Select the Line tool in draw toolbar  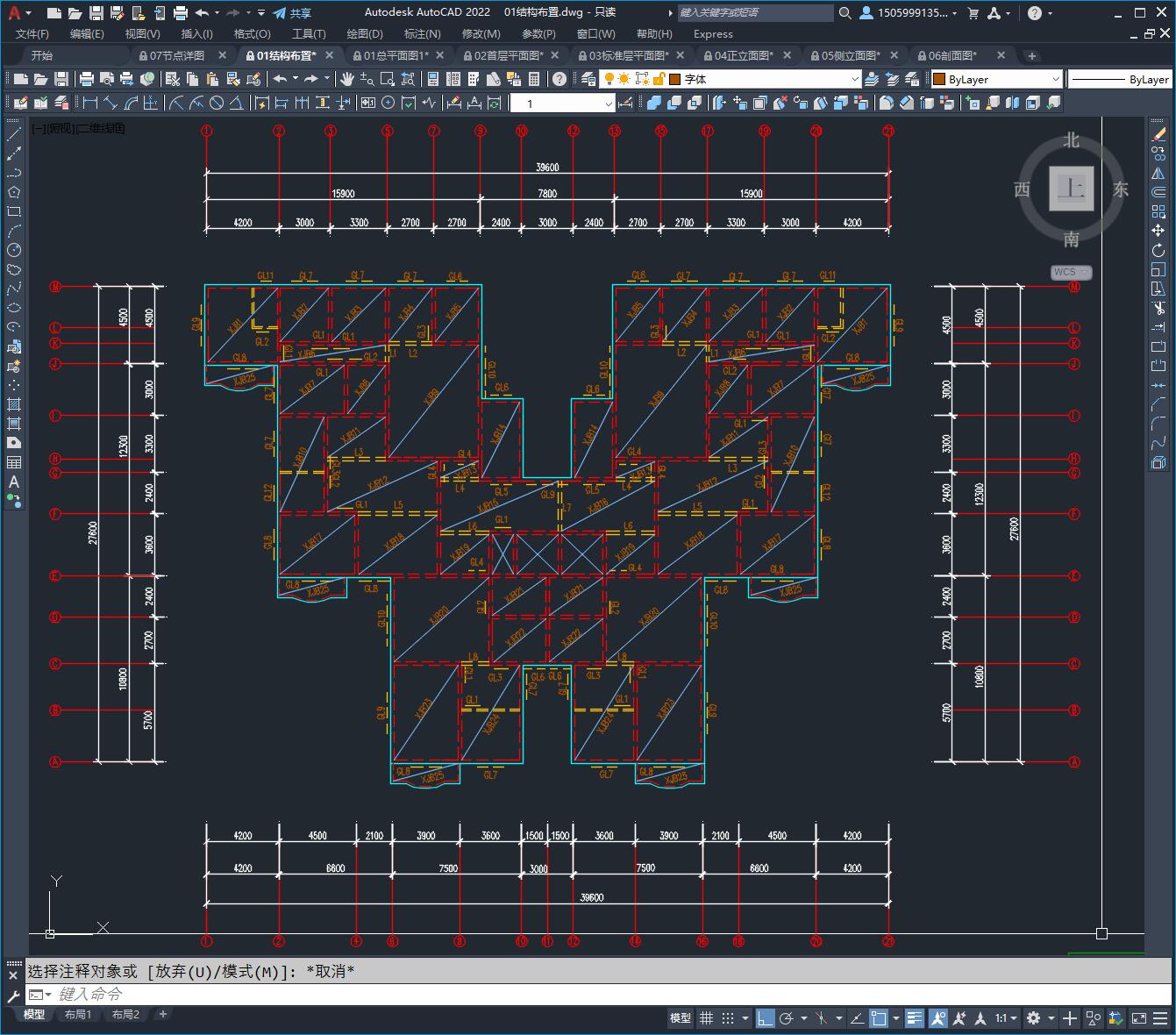click(14, 134)
